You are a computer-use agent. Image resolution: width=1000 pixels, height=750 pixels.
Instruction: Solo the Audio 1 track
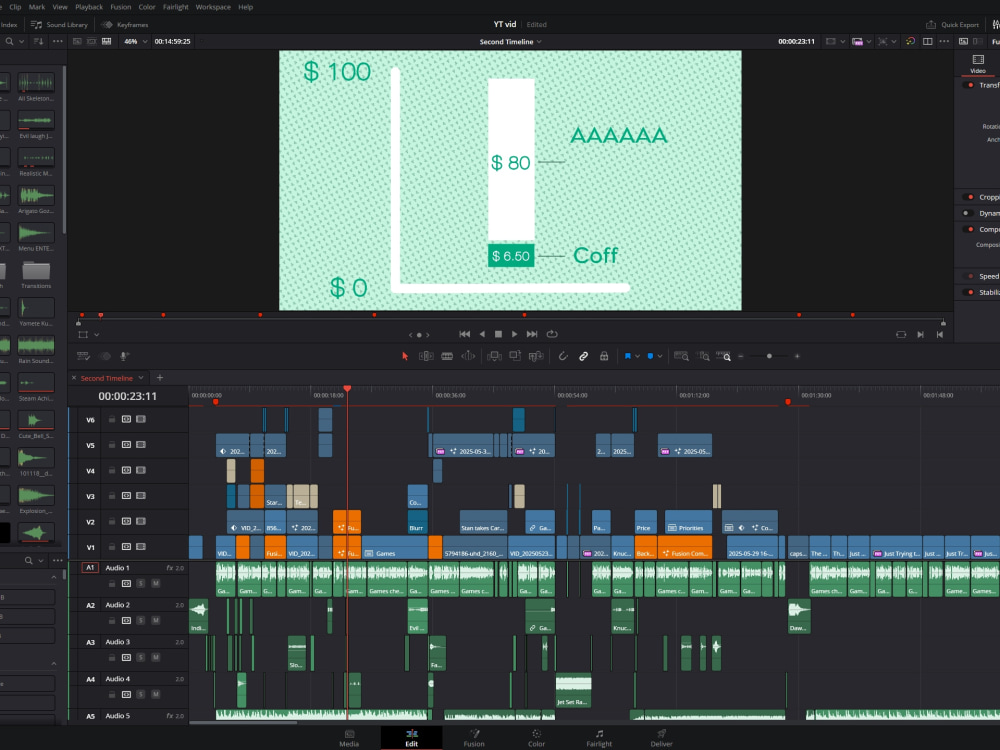(x=141, y=584)
